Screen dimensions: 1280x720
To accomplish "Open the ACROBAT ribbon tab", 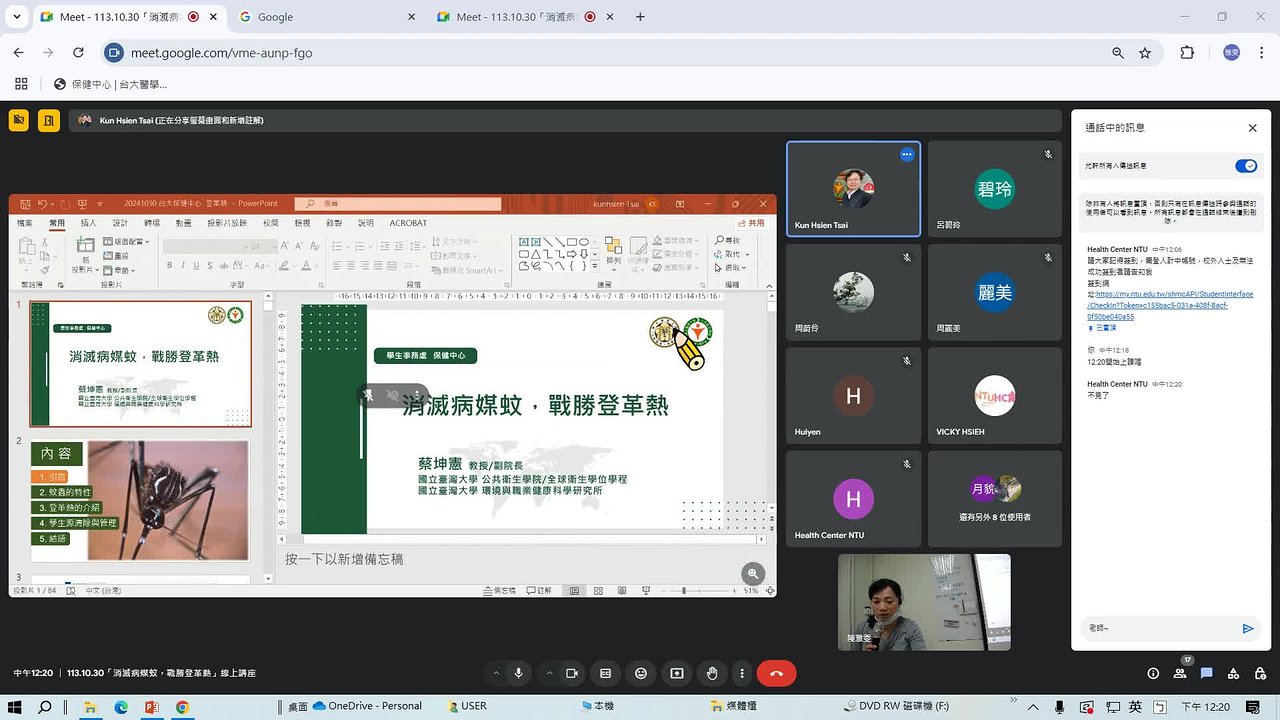I will point(408,223).
